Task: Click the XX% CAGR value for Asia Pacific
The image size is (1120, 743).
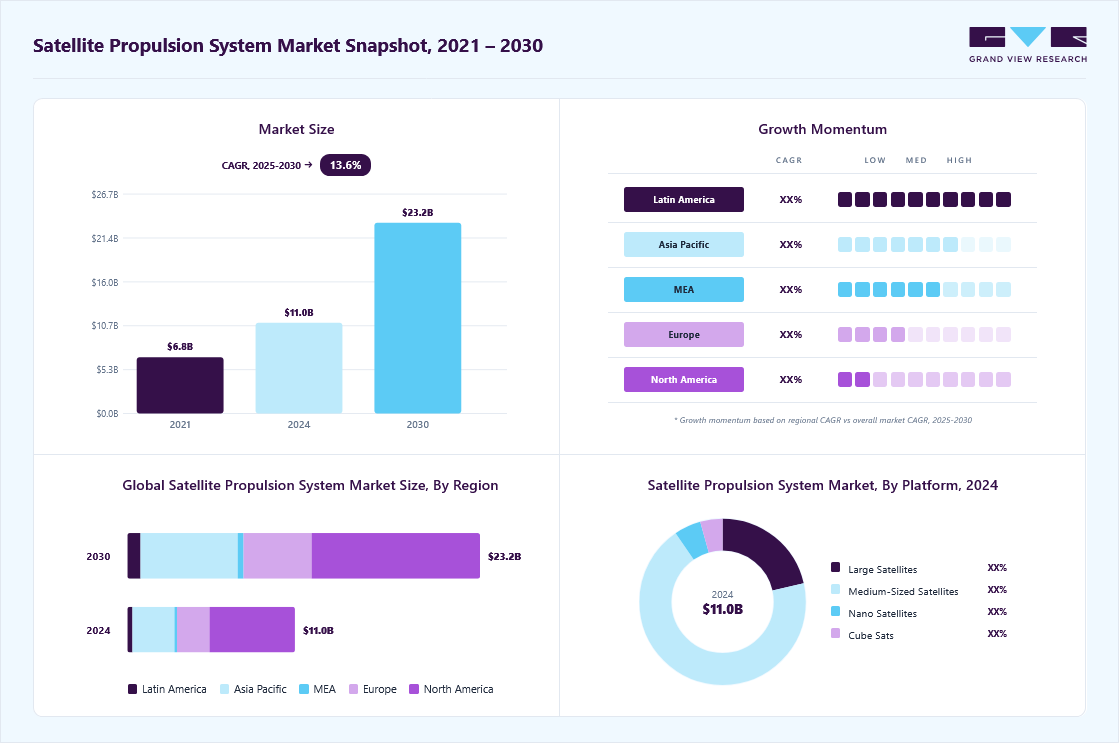Action: [x=791, y=244]
